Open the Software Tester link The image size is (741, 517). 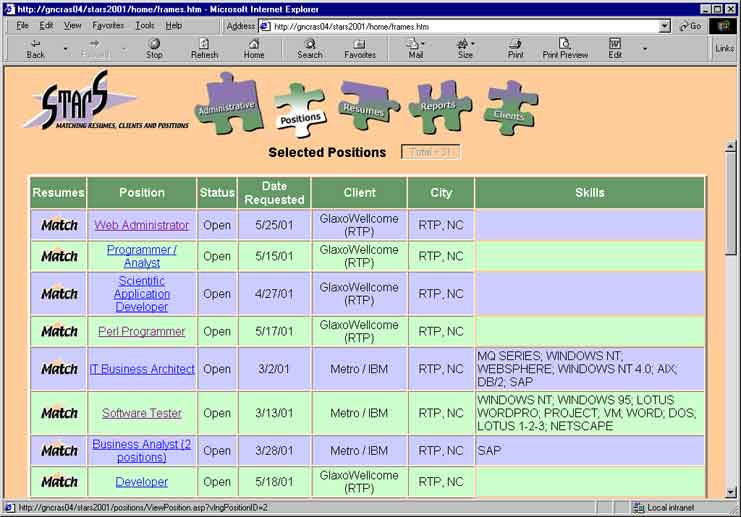point(142,413)
